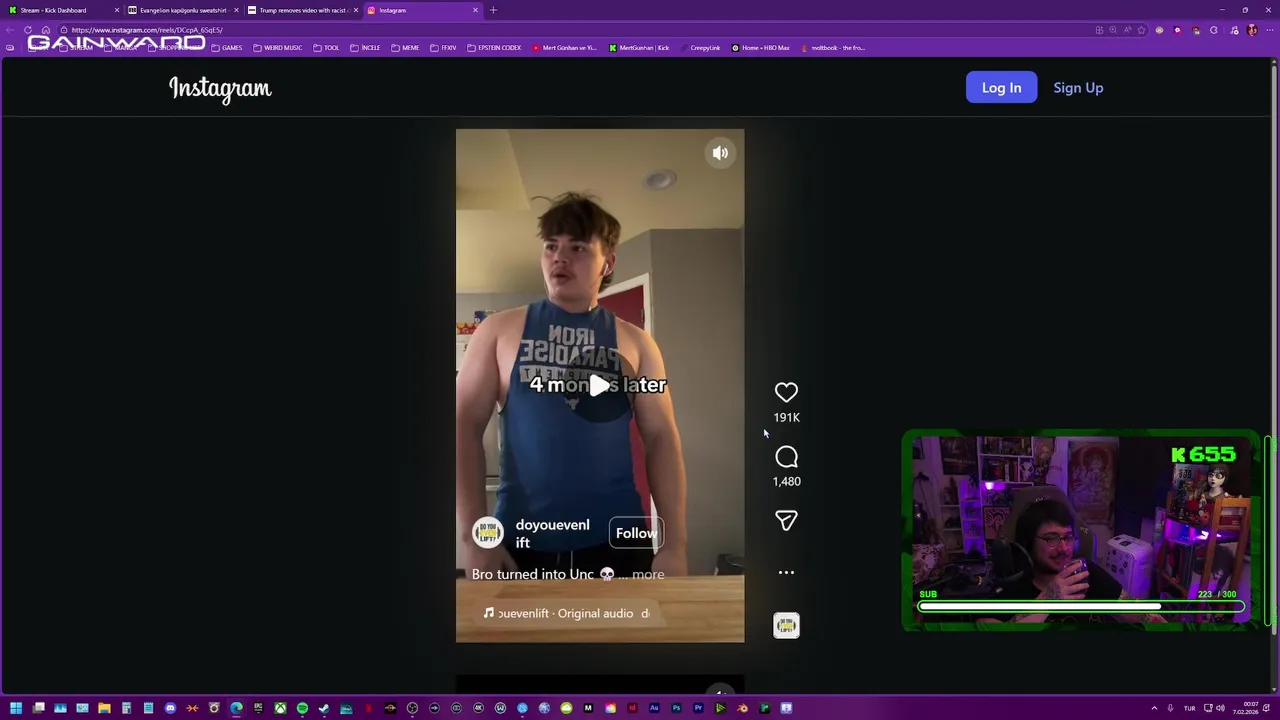
Task: Open Blender from the taskbar
Action: [x=742, y=708]
